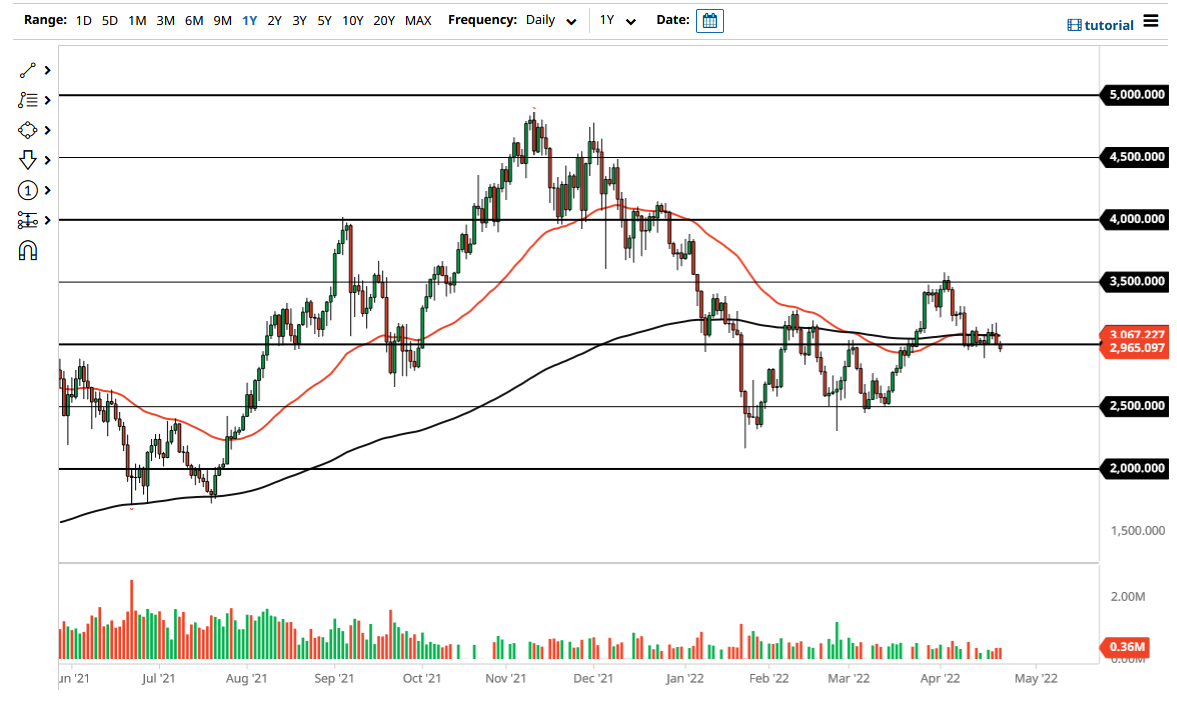Expand the measure lines tool options arrow

(47, 221)
